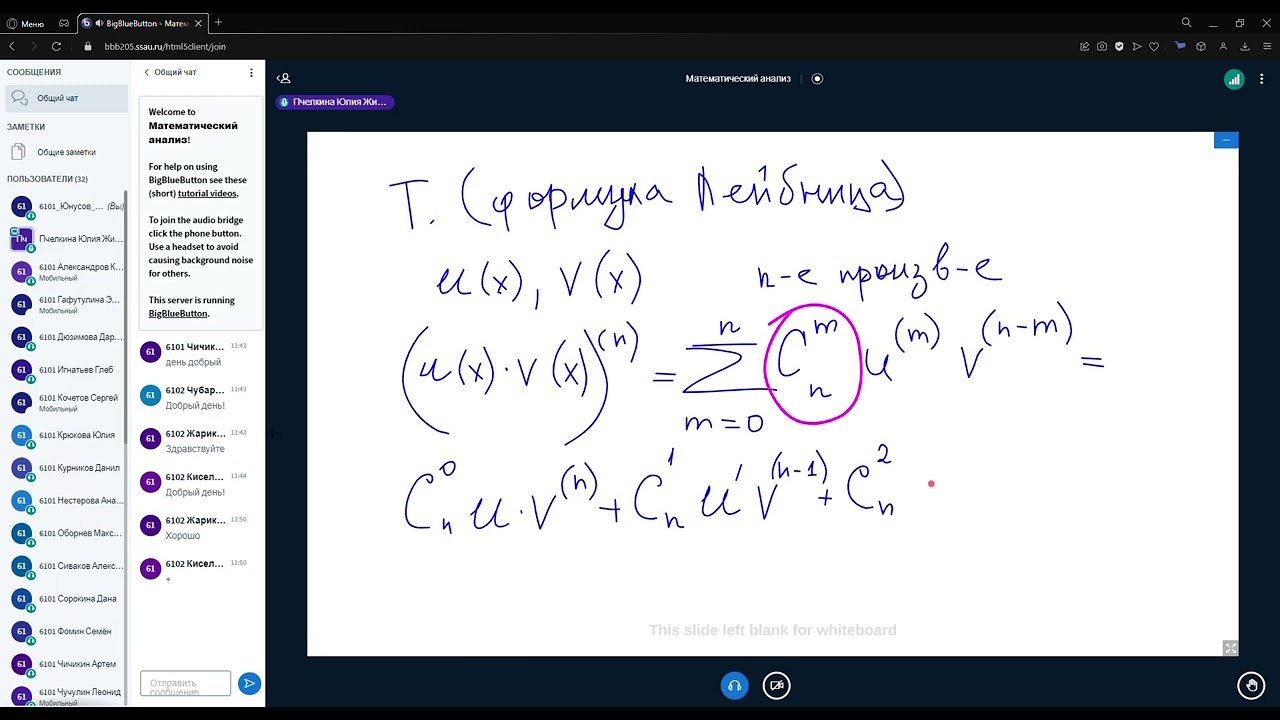Select user 6101 Фомин Семён
Viewport: 1280px width, 720px height.
(x=66, y=631)
